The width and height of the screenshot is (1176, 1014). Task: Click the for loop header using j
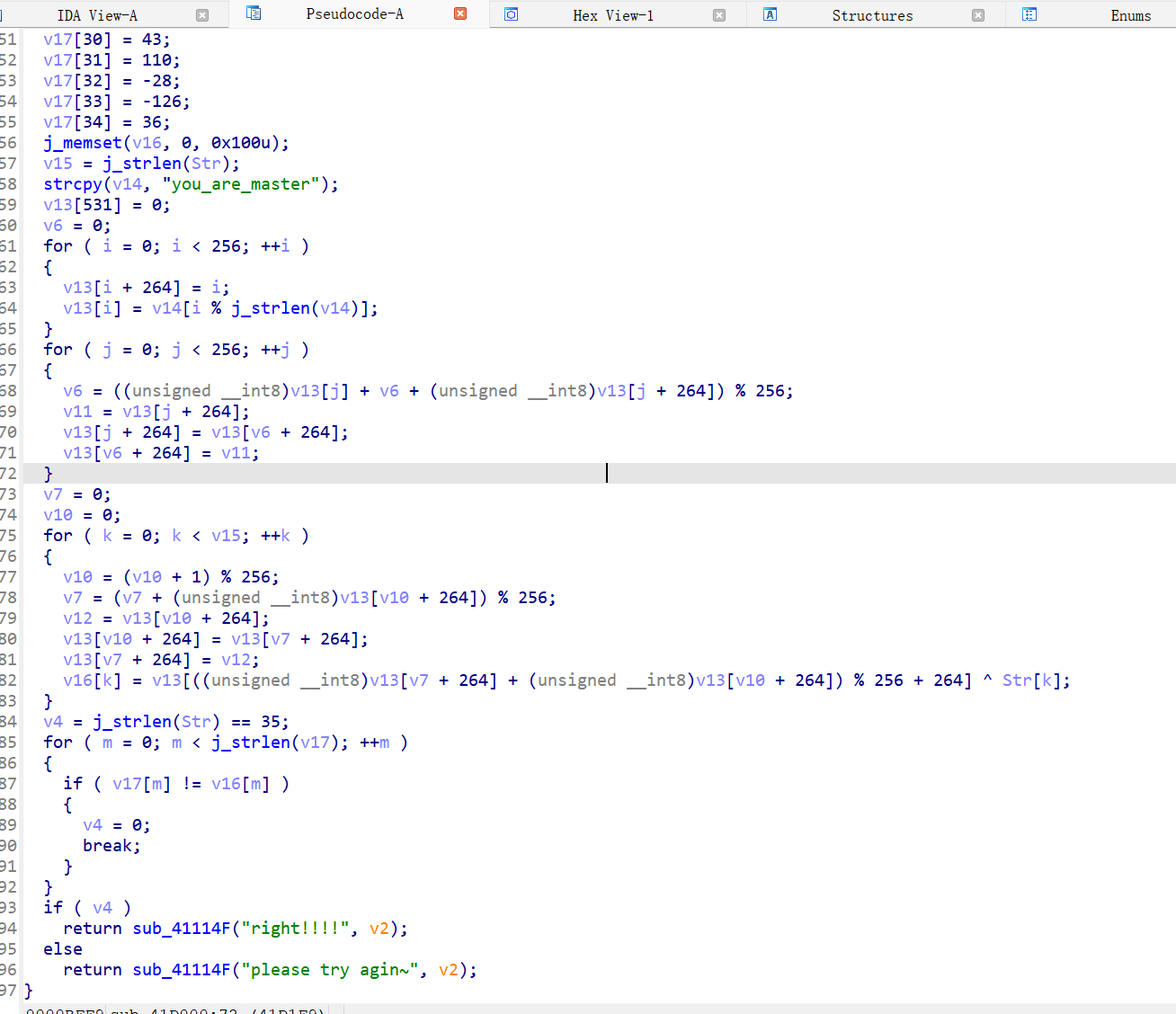176,350
